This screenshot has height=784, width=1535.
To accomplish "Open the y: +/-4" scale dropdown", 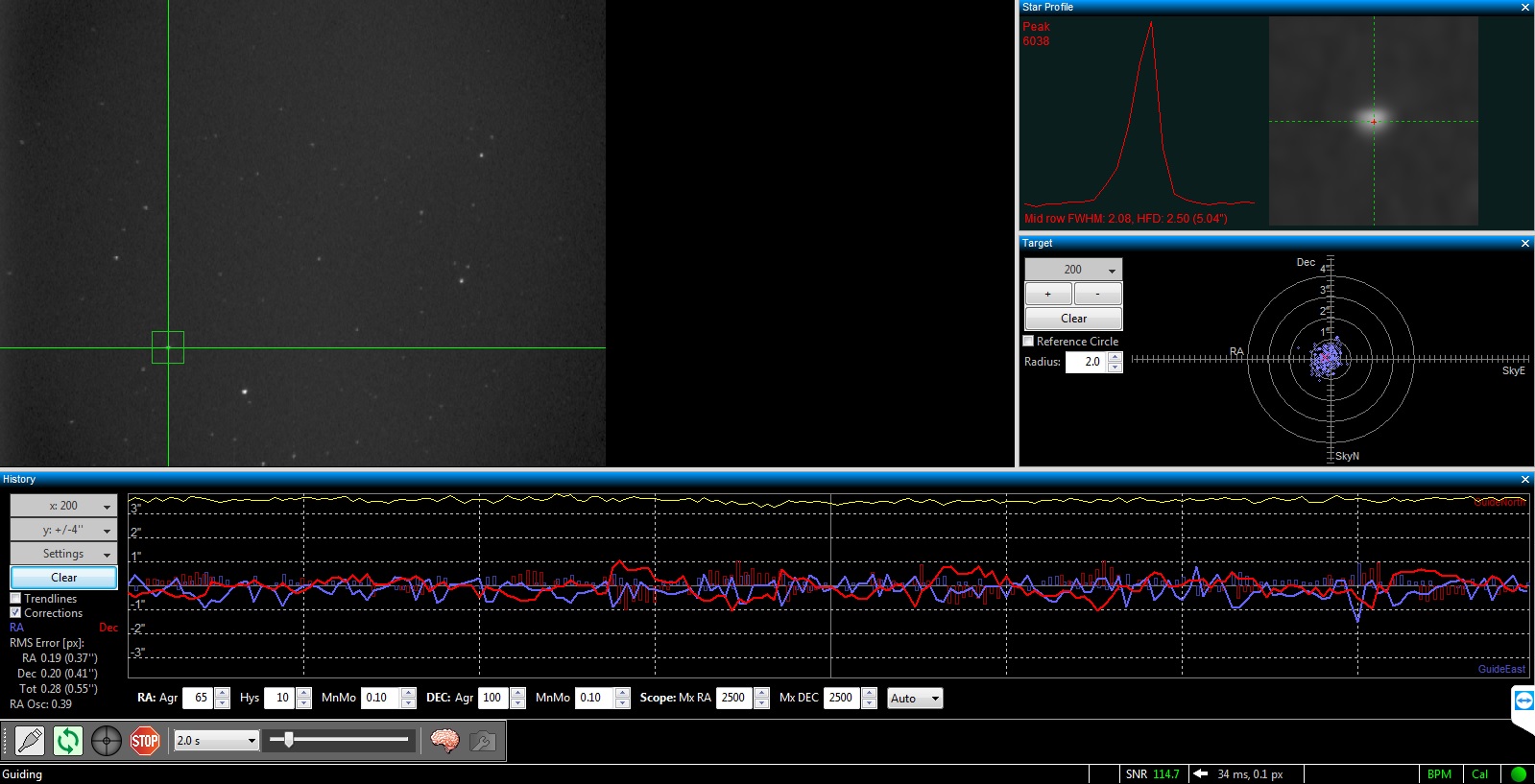I will [x=63, y=530].
